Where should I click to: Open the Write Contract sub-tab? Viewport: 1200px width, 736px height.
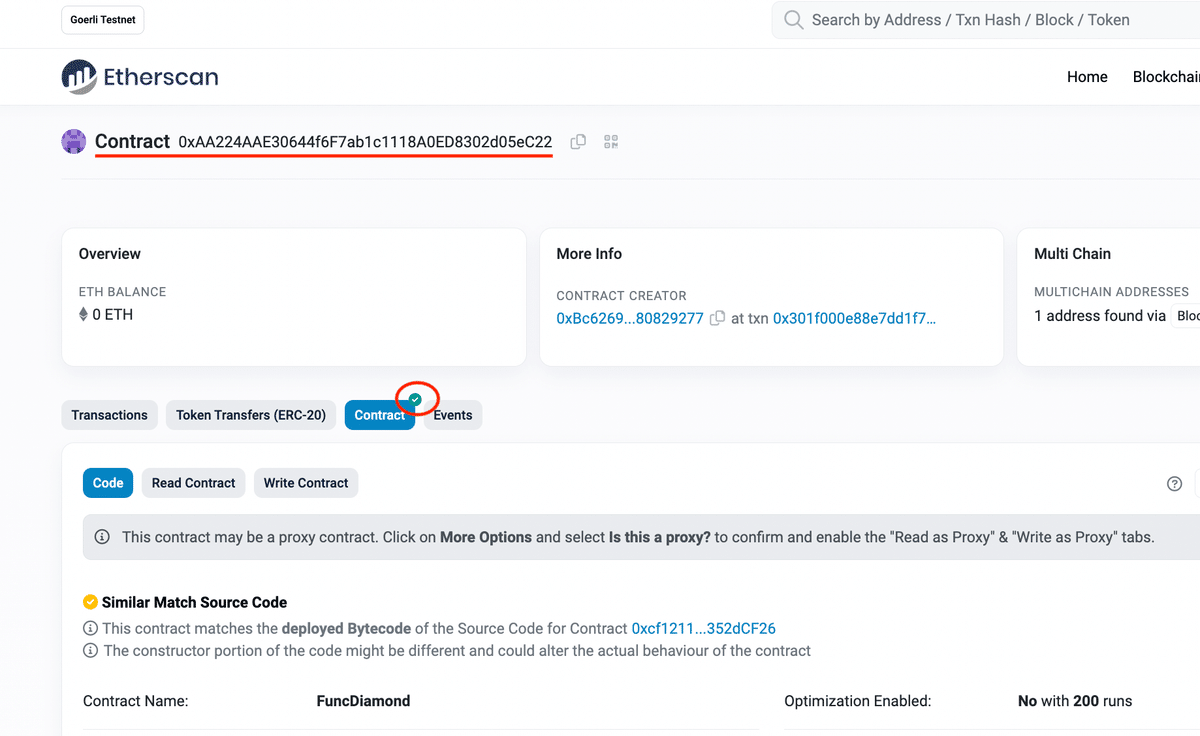(x=306, y=483)
